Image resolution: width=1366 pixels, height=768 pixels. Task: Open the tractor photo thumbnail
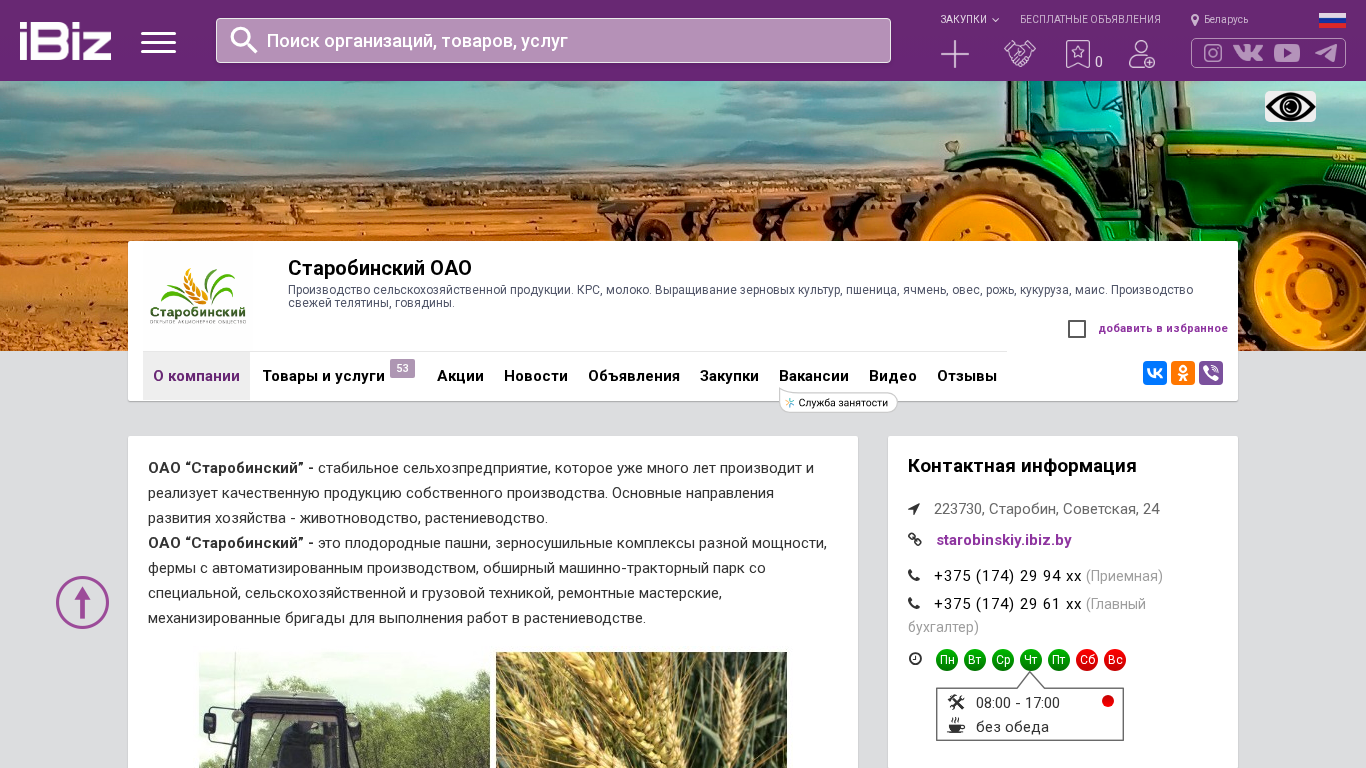344,710
